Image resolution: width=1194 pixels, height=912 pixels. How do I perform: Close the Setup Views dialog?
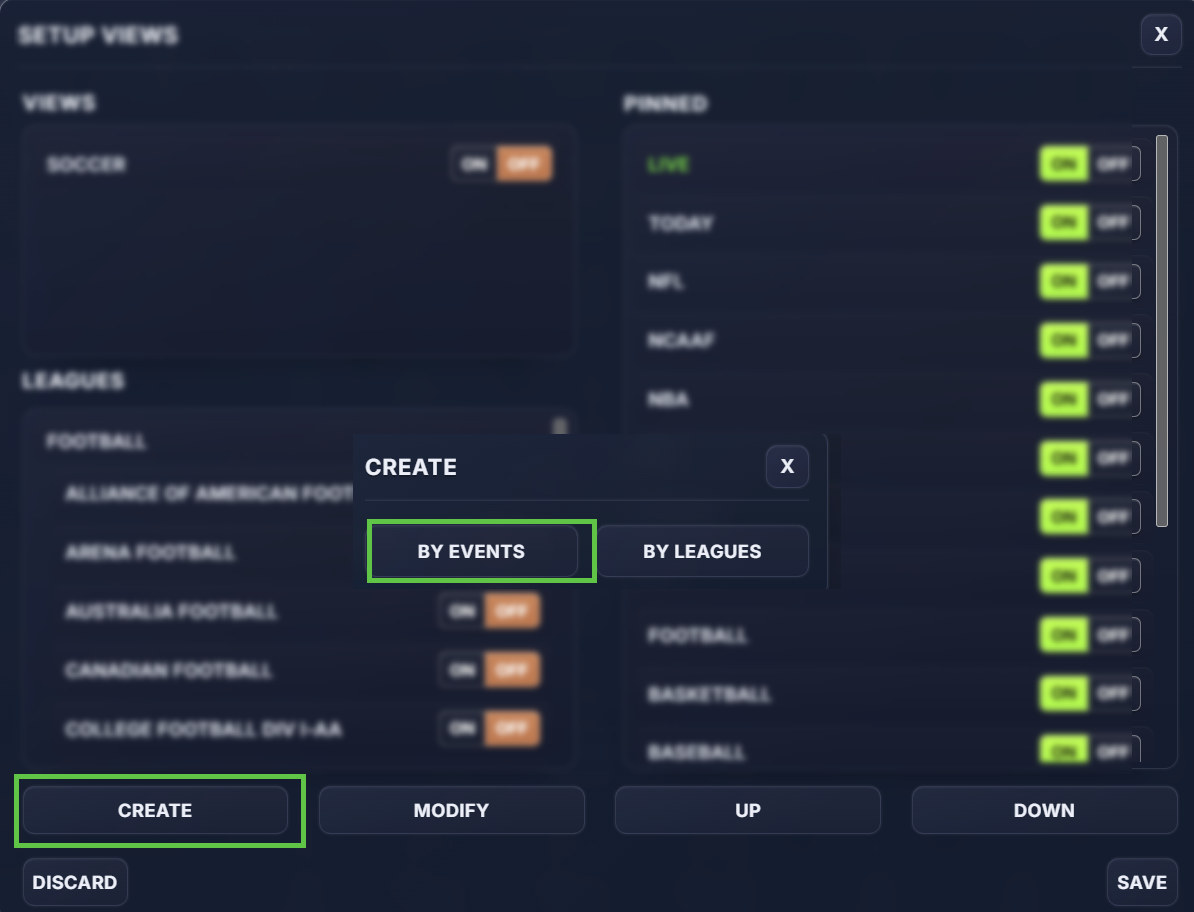tap(1160, 34)
